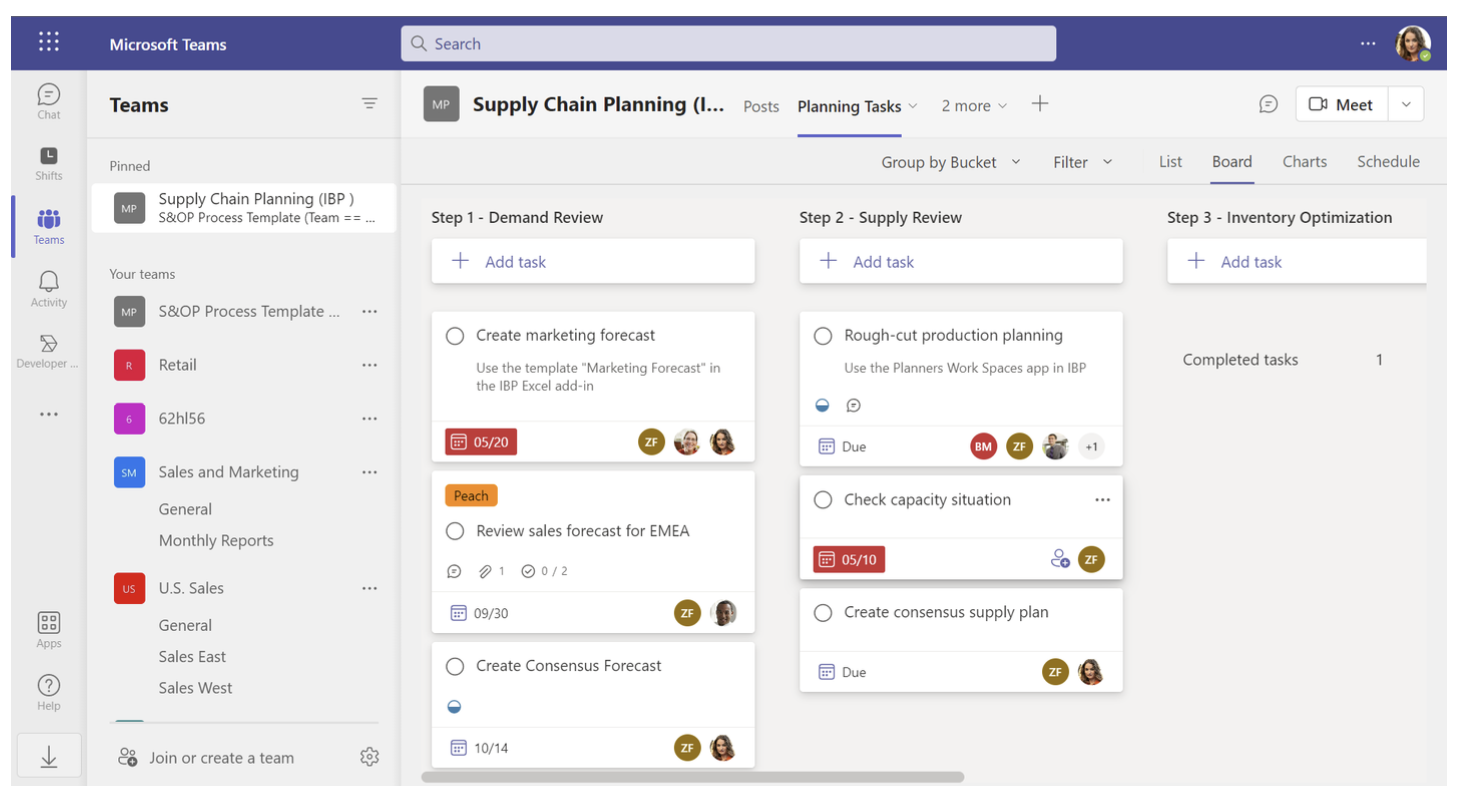Mark Review sales forecast for EMEA complete
Screen dimensions: 1460x798
pyautogui.click(x=455, y=531)
